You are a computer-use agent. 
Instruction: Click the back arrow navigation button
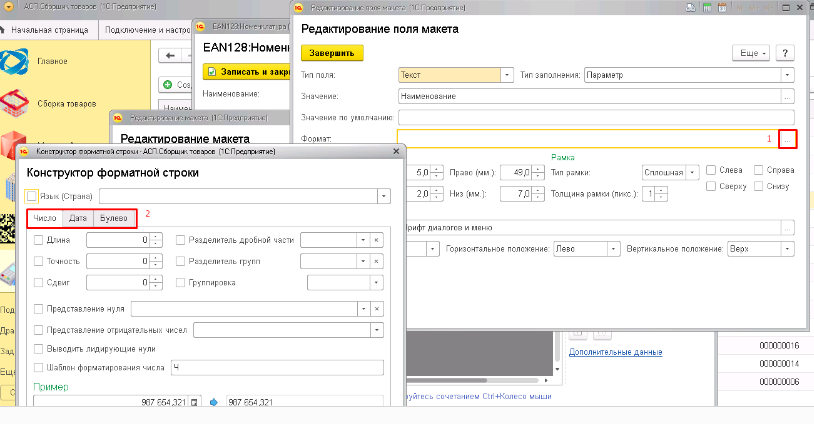coord(170,56)
